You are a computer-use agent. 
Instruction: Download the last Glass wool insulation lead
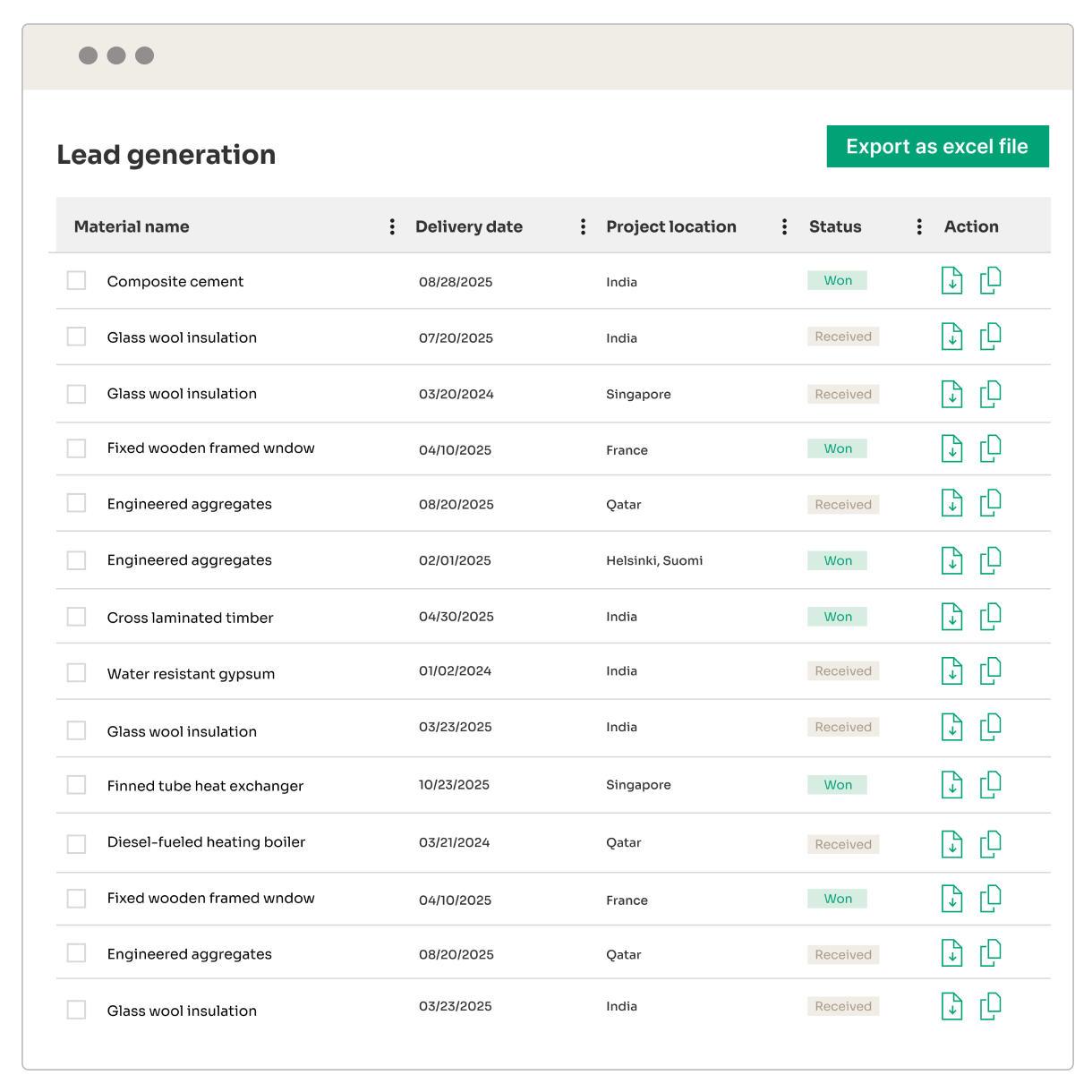click(x=951, y=1005)
